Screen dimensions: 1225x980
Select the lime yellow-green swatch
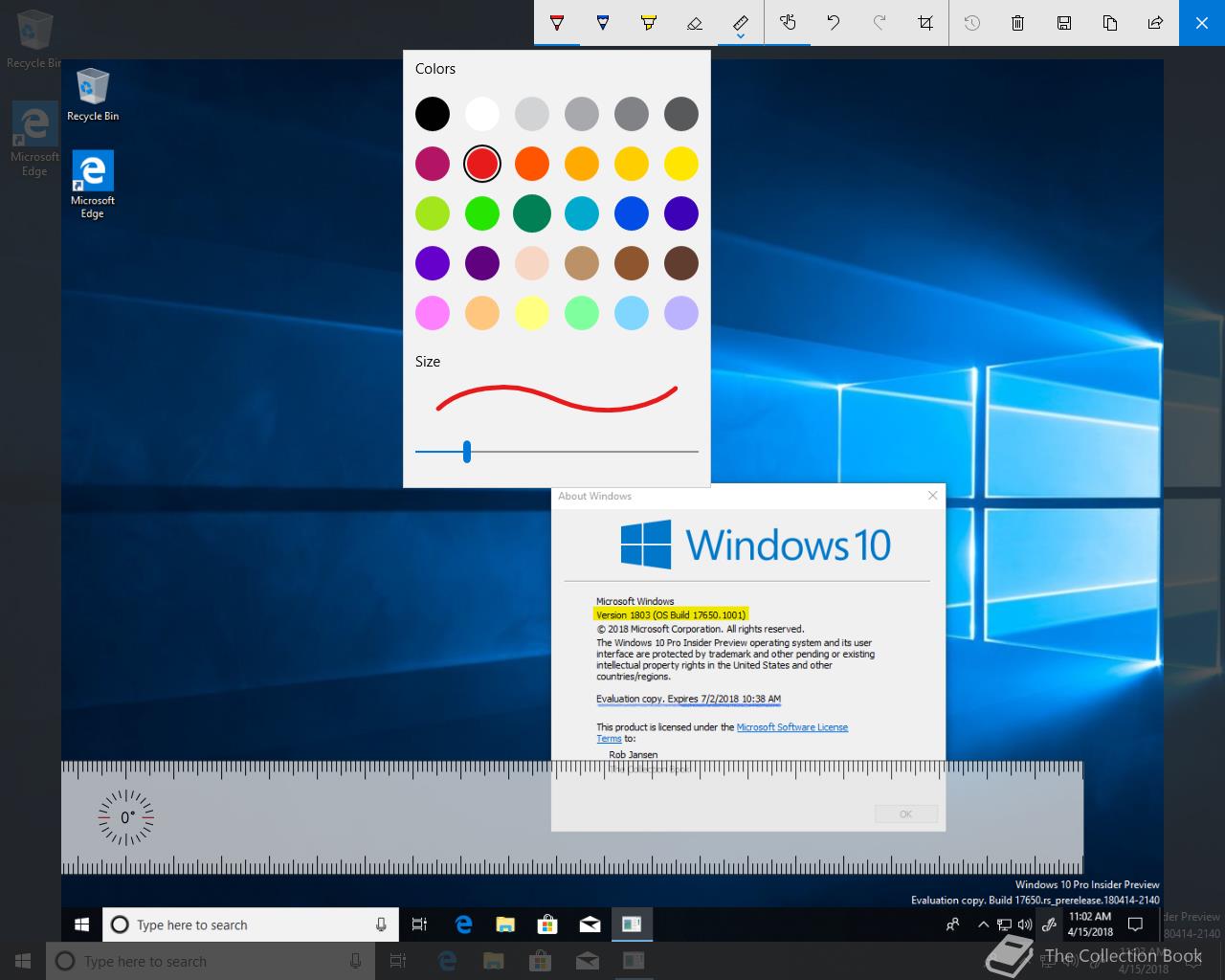coord(433,213)
